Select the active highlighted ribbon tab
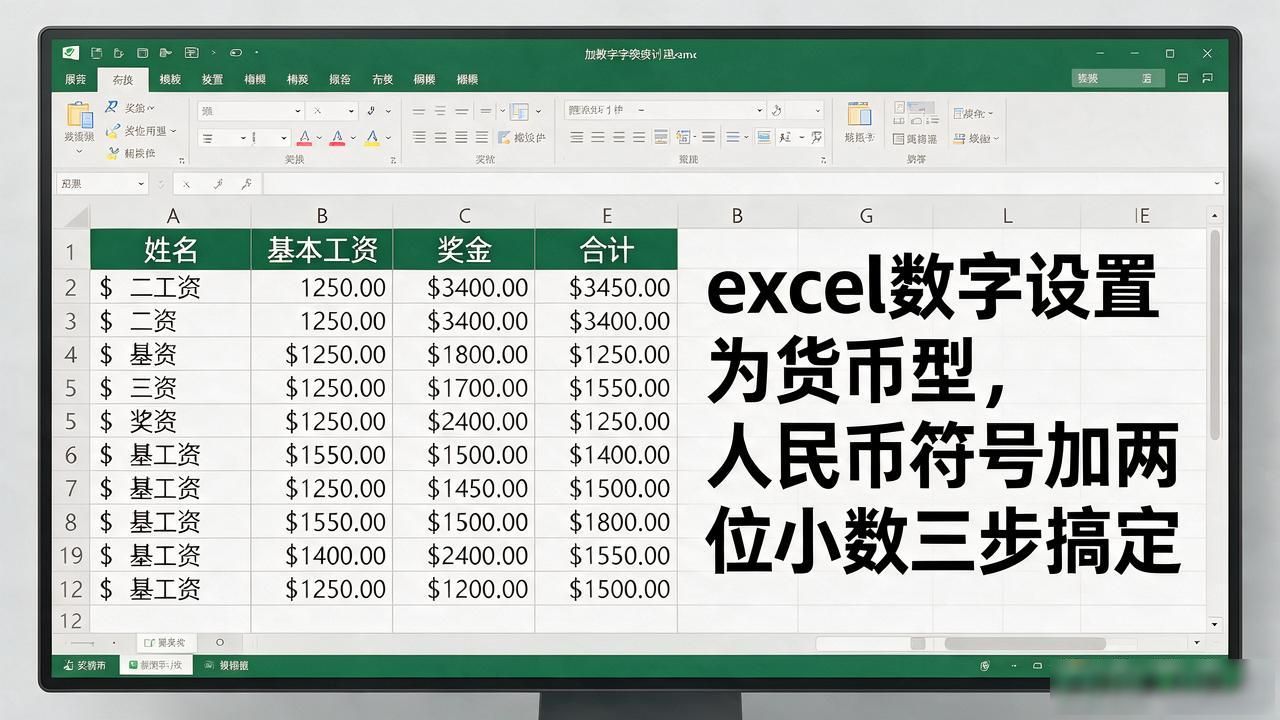Screen dimensions: 1280x720 pos(123,79)
